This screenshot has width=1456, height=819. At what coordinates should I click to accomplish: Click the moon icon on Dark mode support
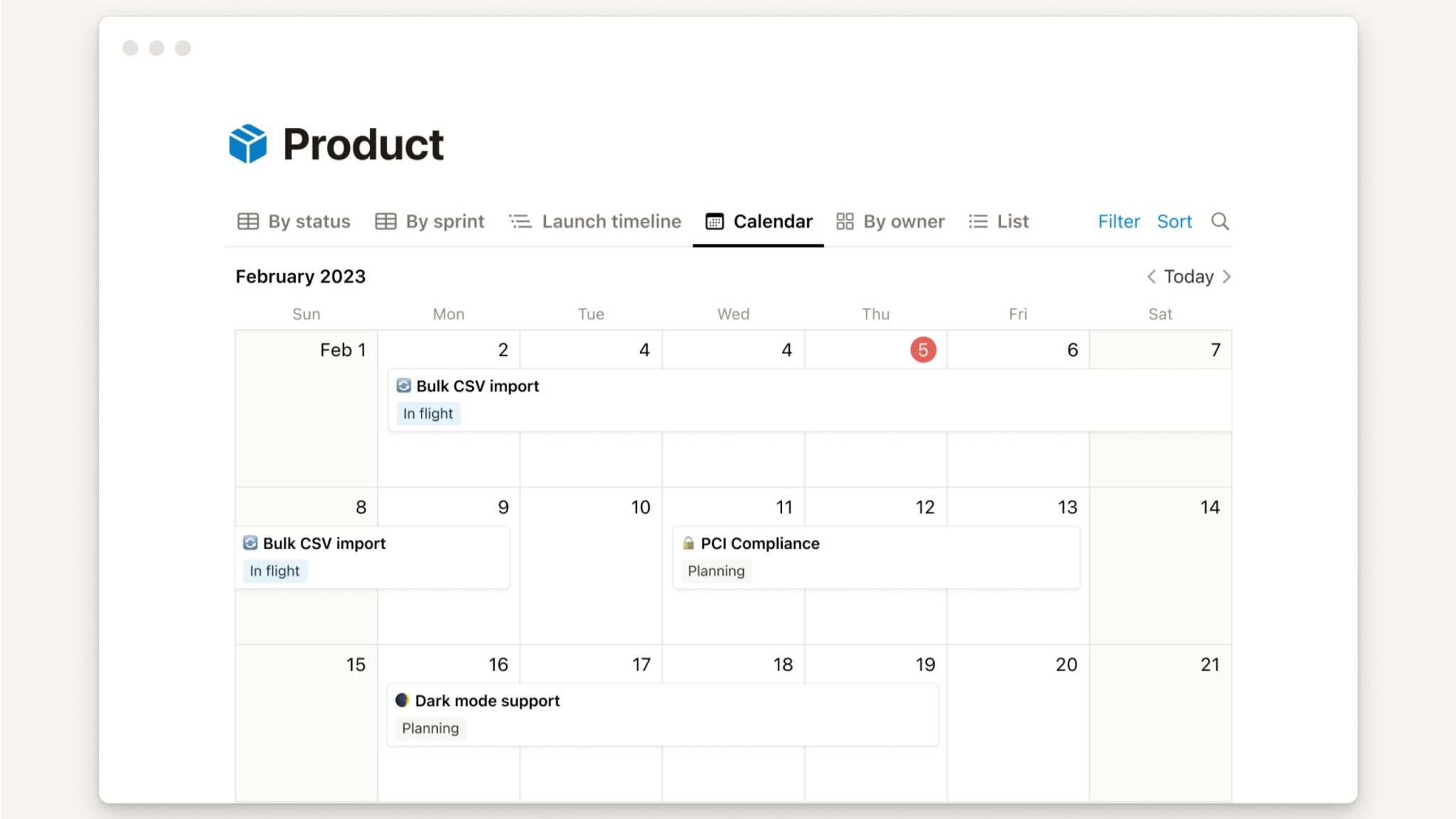pos(402,700)
